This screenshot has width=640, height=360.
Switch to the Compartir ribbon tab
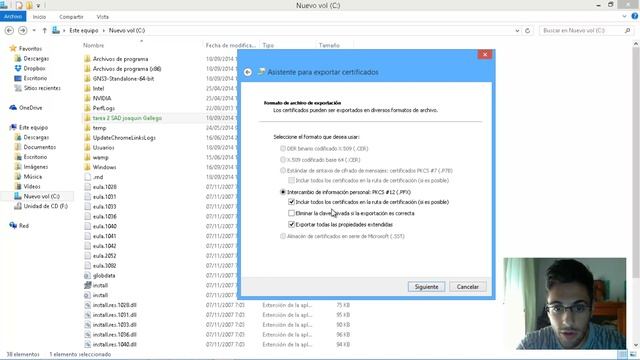[71, 17]
